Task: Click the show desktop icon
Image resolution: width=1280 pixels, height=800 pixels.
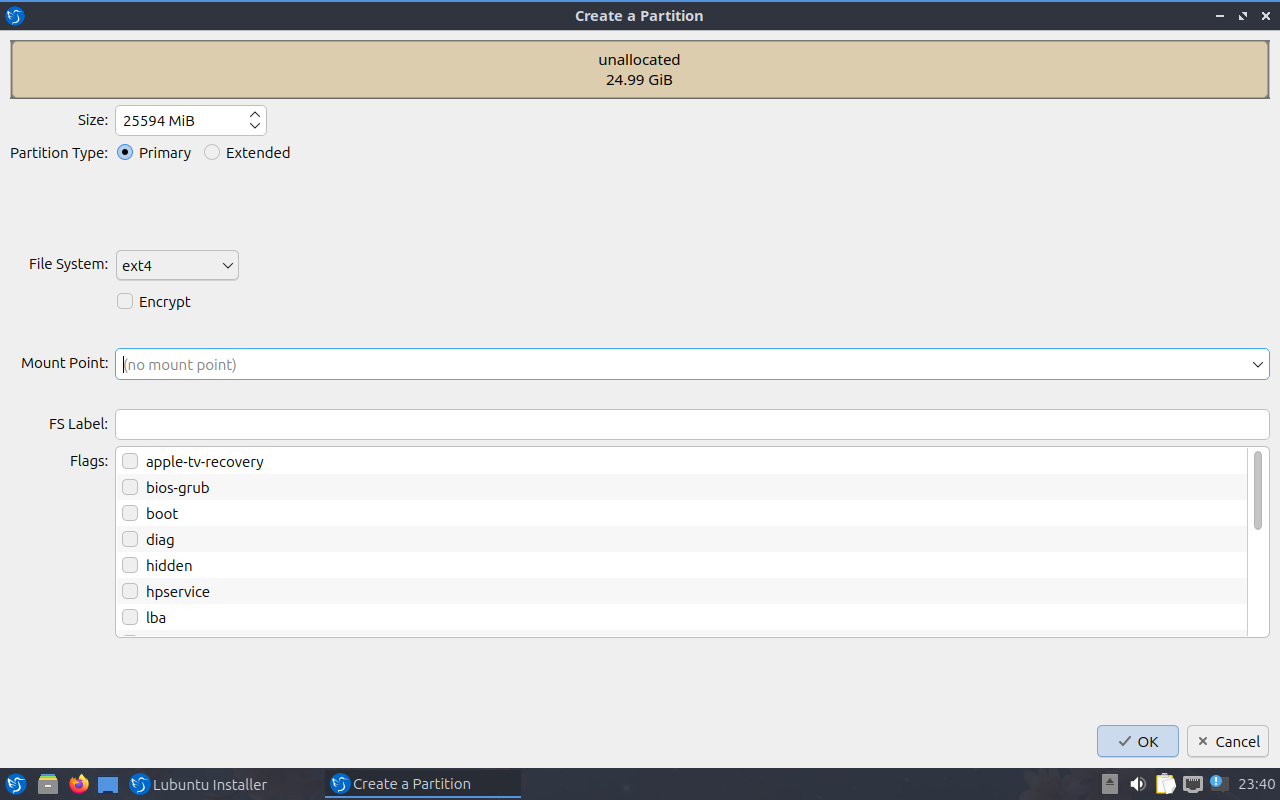Action: (x=108, y=784)
